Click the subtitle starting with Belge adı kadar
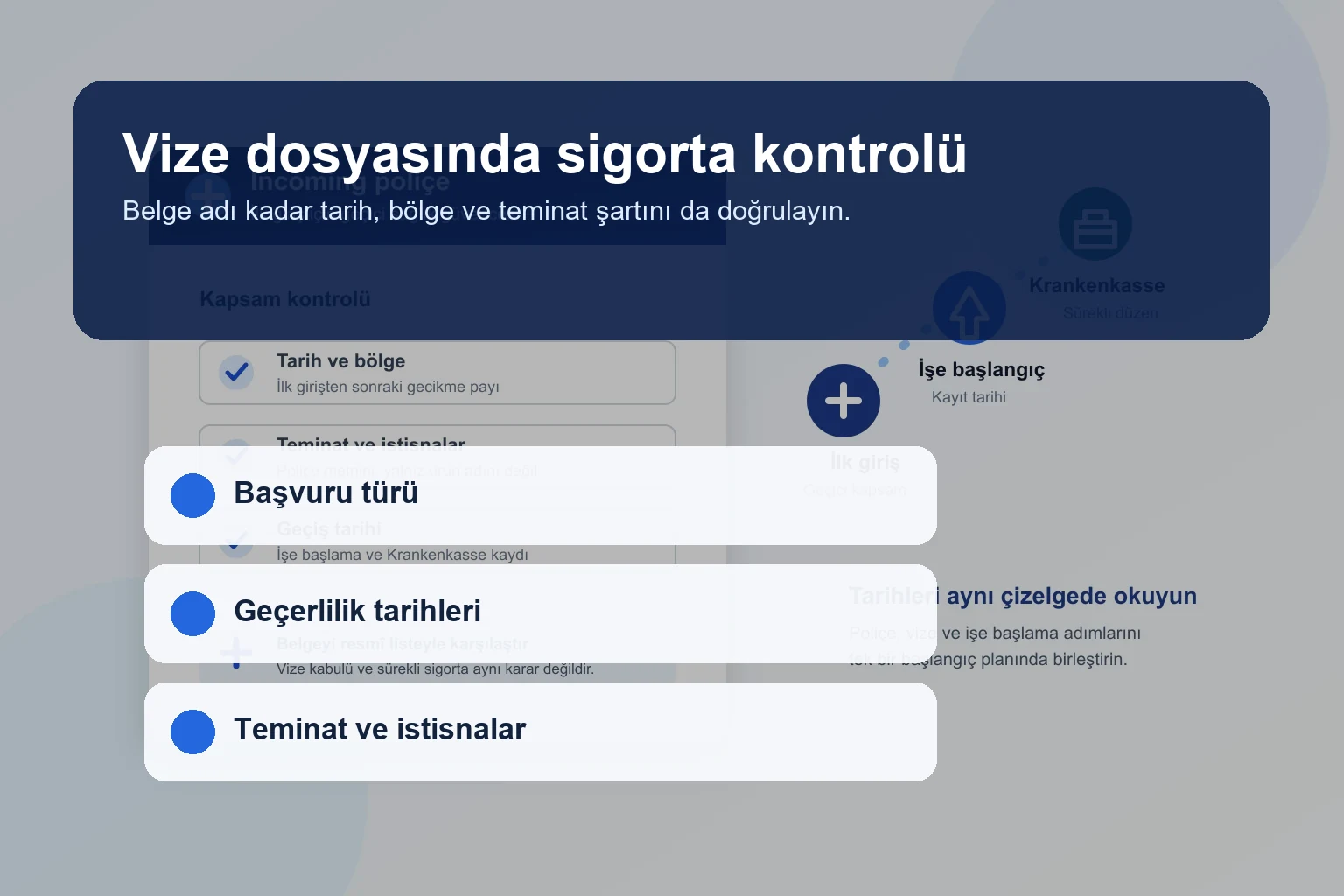This screenshot has width=1344, height=896. click(x=486, y=211)
